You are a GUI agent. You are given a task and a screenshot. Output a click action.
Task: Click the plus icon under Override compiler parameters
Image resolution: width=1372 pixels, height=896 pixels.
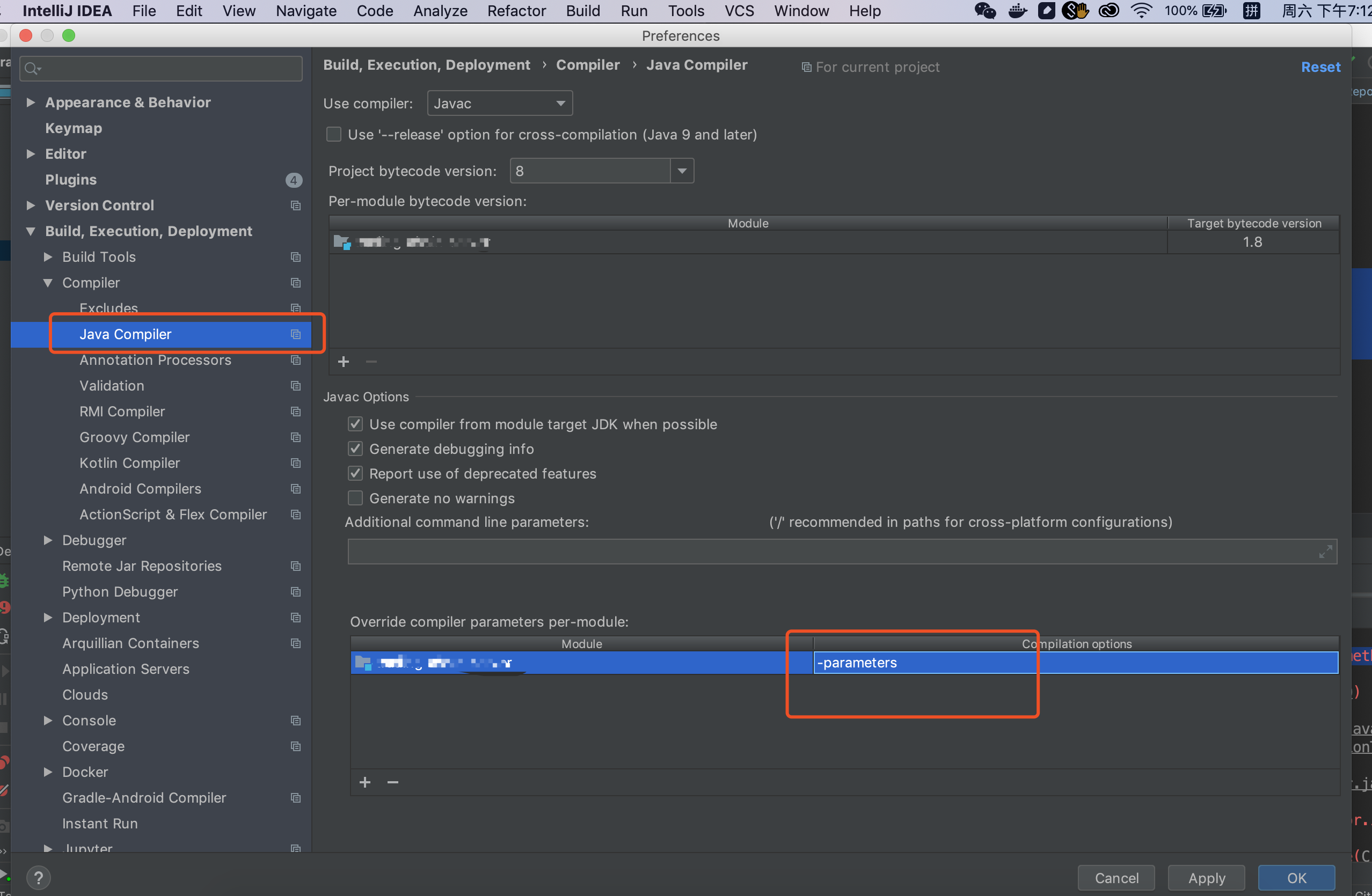tap(365, 782)
